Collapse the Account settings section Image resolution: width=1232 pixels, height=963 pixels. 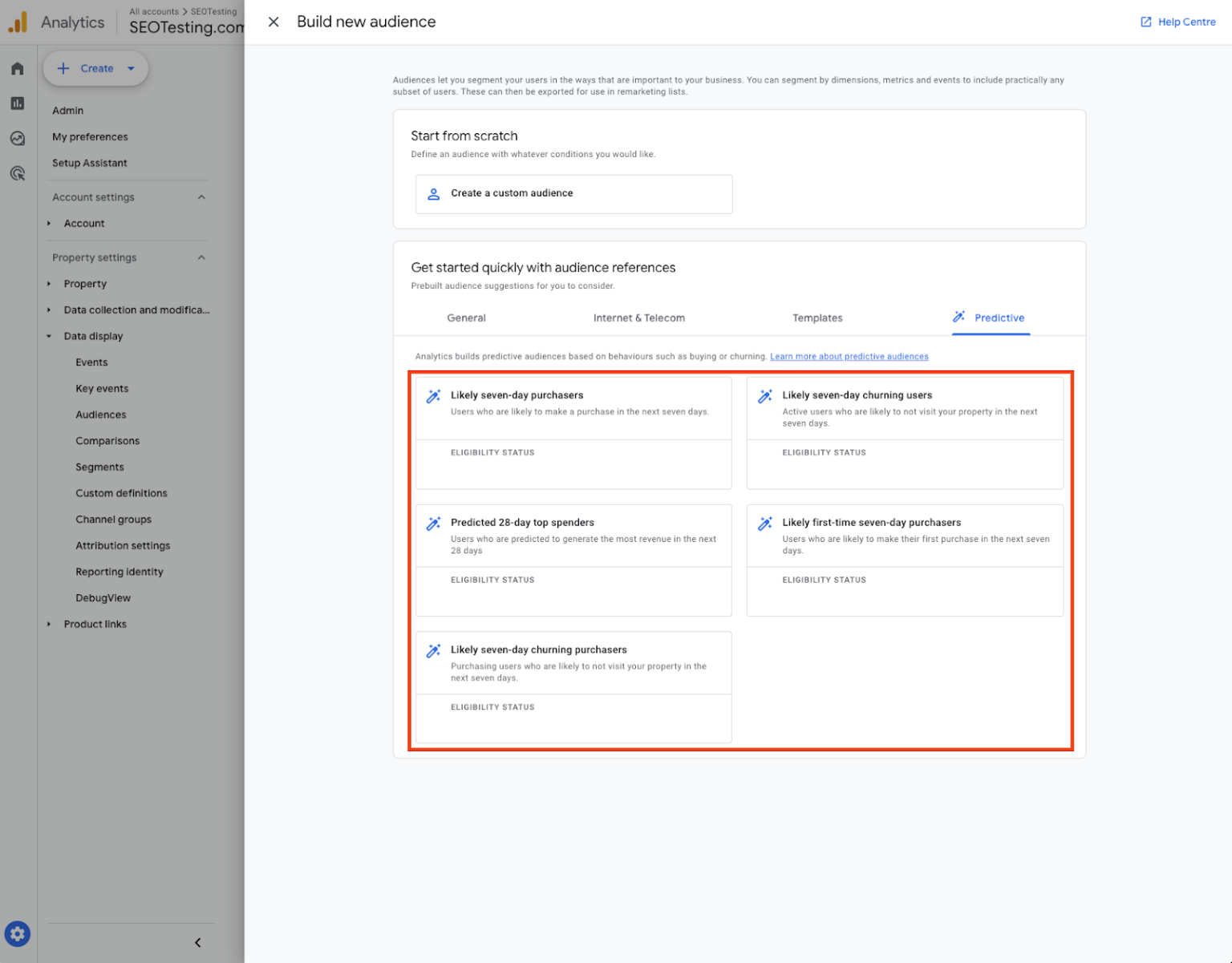tap(201, 196)
